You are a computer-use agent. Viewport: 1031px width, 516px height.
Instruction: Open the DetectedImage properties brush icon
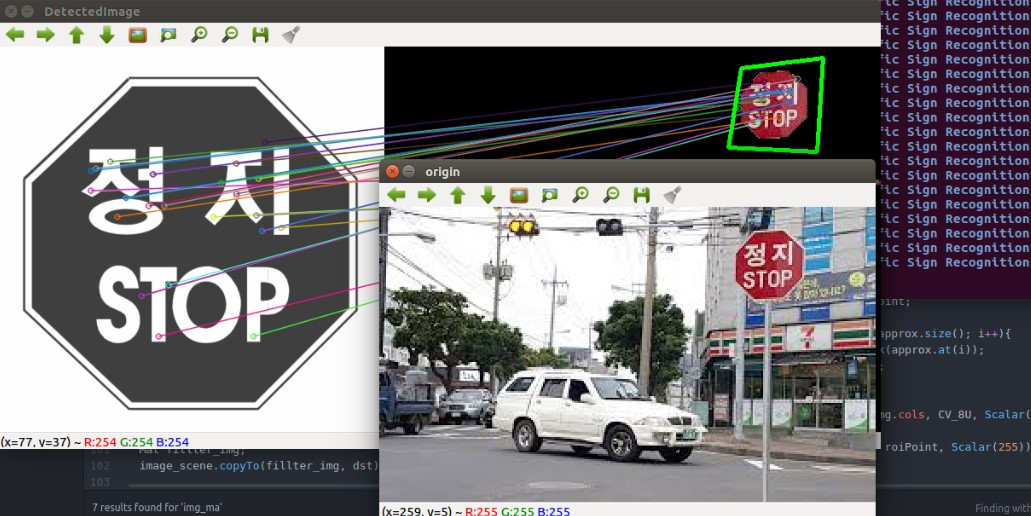click(291, 35)
